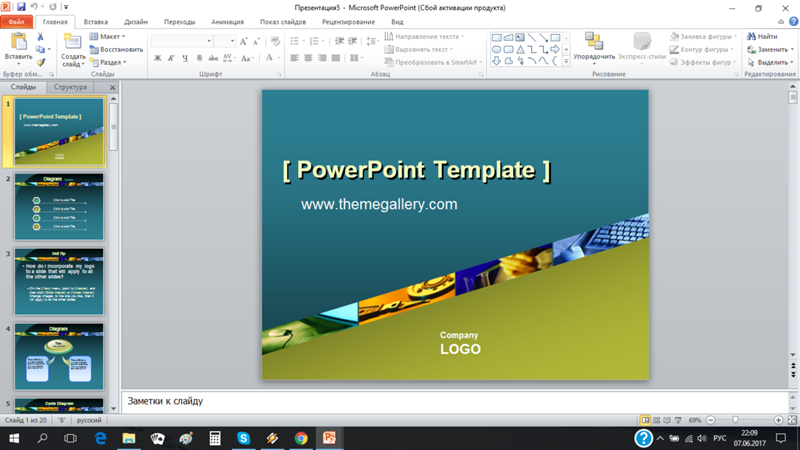
Task: Click zoom out minus button
Action: [711, 420]
